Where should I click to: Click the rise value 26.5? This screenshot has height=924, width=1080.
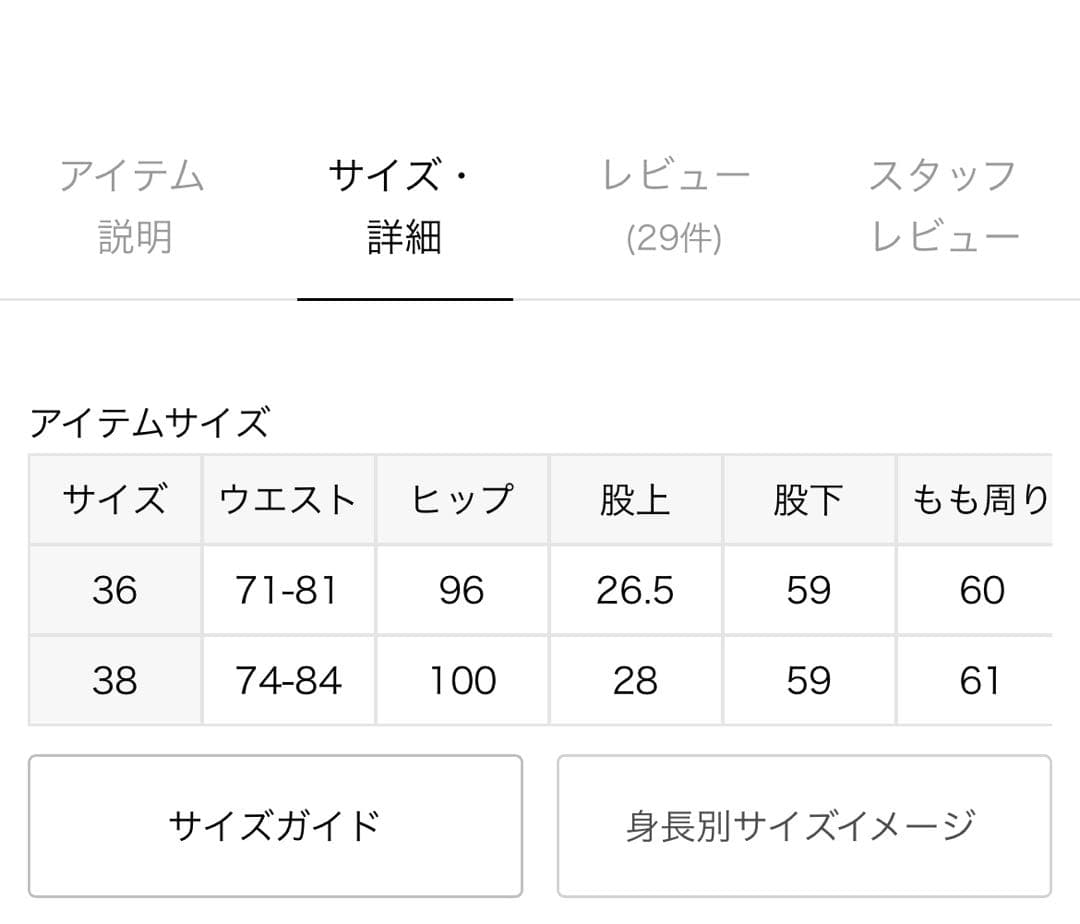click(x=636, y=590)
